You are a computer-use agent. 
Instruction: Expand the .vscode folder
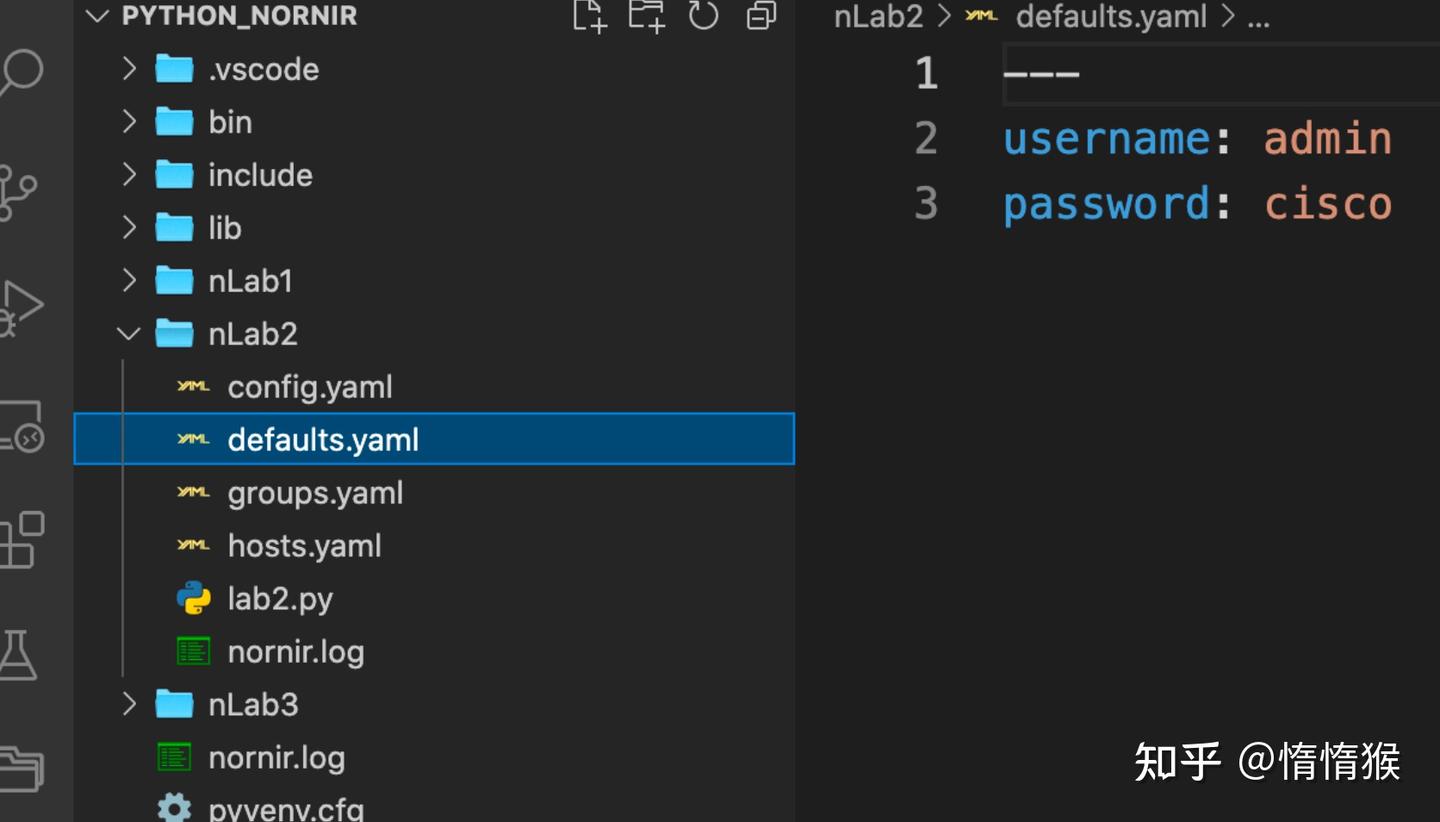pyautogui.click(x=128, y=68)
